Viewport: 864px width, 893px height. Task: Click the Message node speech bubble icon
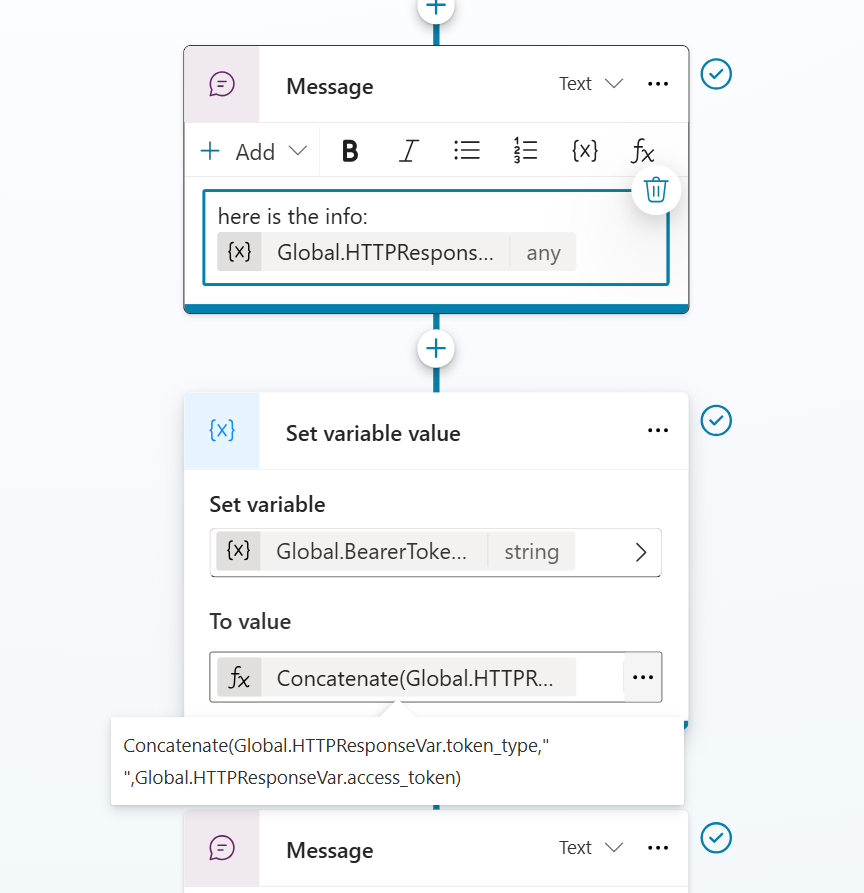click(221, 84)
